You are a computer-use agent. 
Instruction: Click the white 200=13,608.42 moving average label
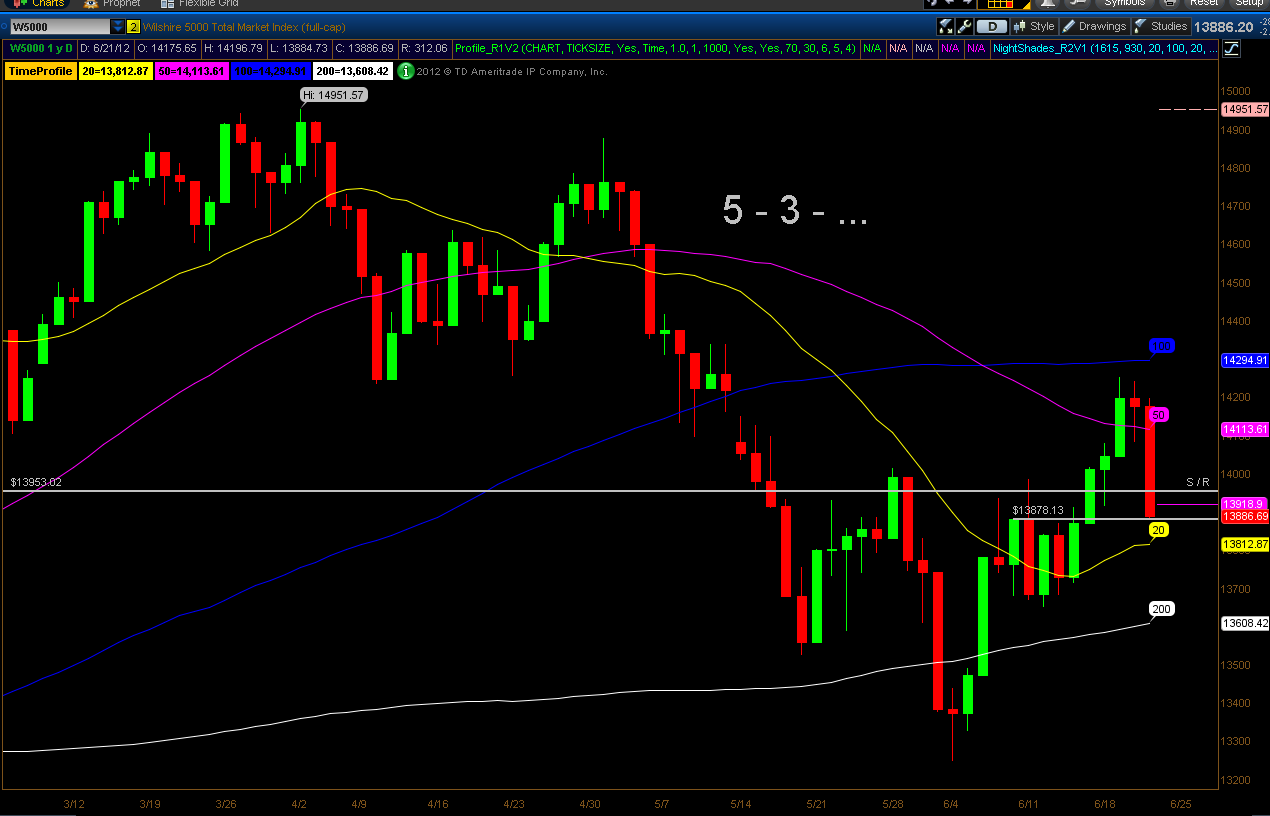[x=355, y=71]
